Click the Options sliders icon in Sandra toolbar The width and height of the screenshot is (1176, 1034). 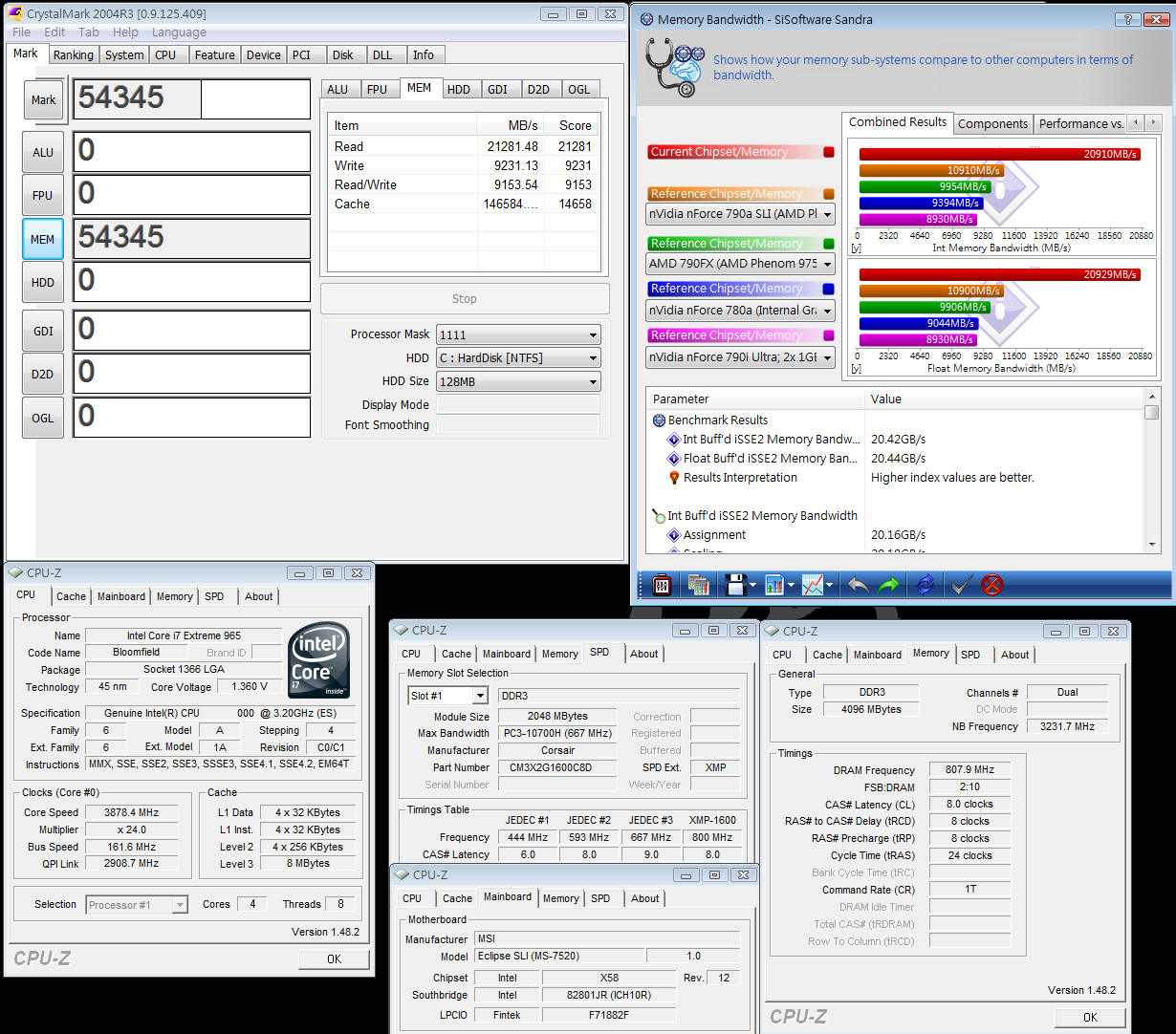662,585
